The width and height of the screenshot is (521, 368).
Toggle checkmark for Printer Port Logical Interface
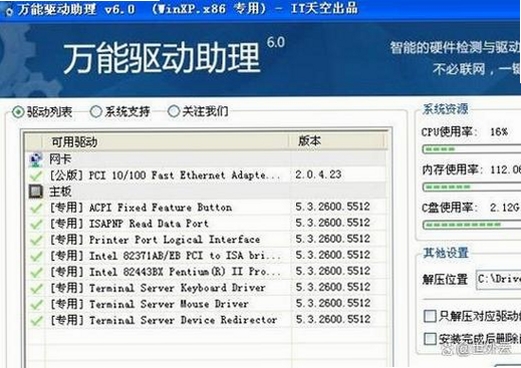coord(36,240)
